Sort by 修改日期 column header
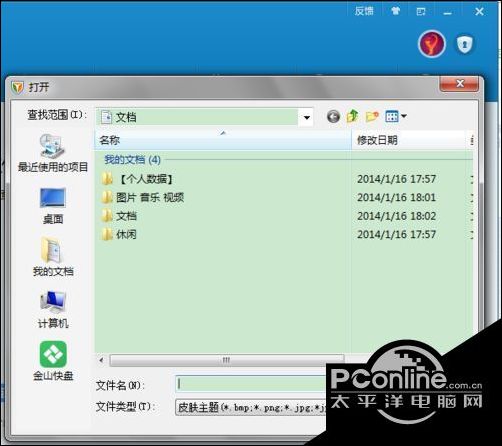Viewport: 502px width, 446px height. 408,140
